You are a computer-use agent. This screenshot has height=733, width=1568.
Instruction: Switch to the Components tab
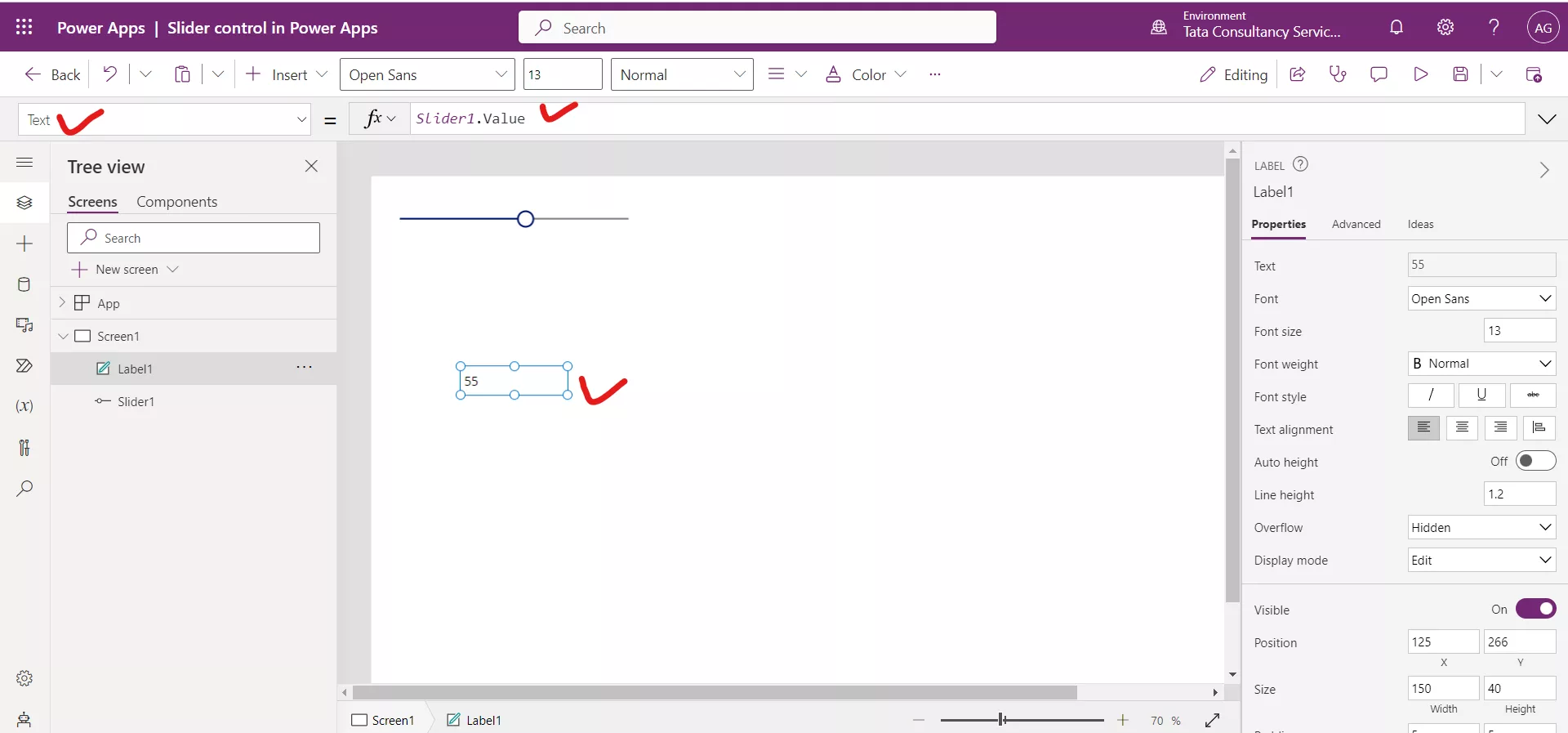point(176,202)
